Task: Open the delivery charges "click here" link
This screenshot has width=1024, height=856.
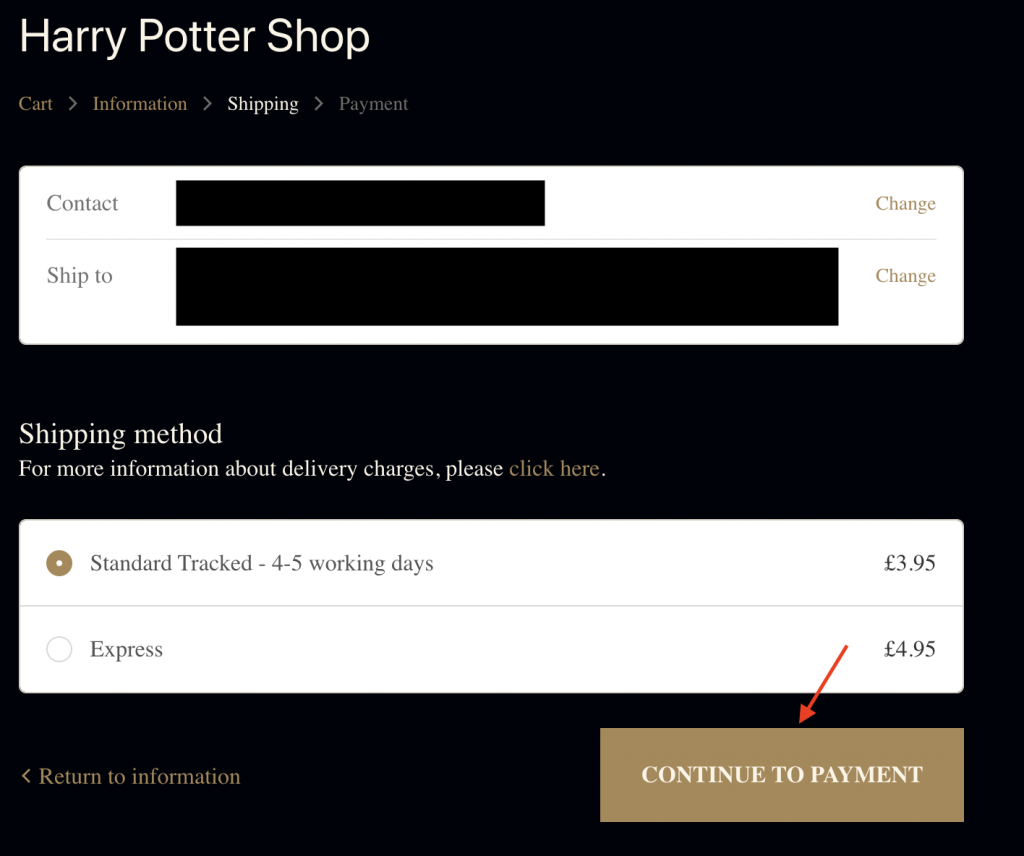Action: pyautogui.click(x=554, y=469)
